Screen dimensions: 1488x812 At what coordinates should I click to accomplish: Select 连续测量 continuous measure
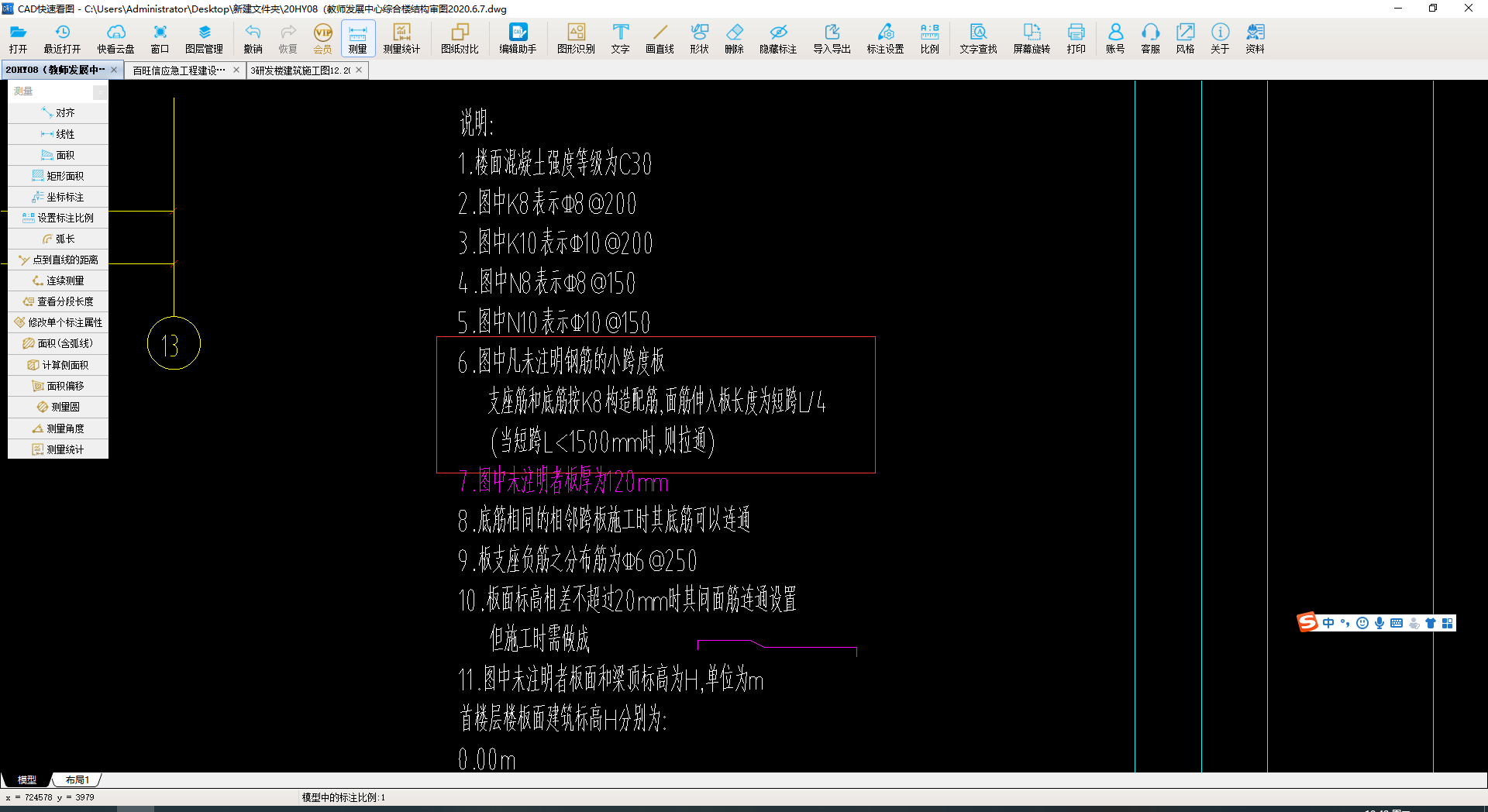point(58,280)
